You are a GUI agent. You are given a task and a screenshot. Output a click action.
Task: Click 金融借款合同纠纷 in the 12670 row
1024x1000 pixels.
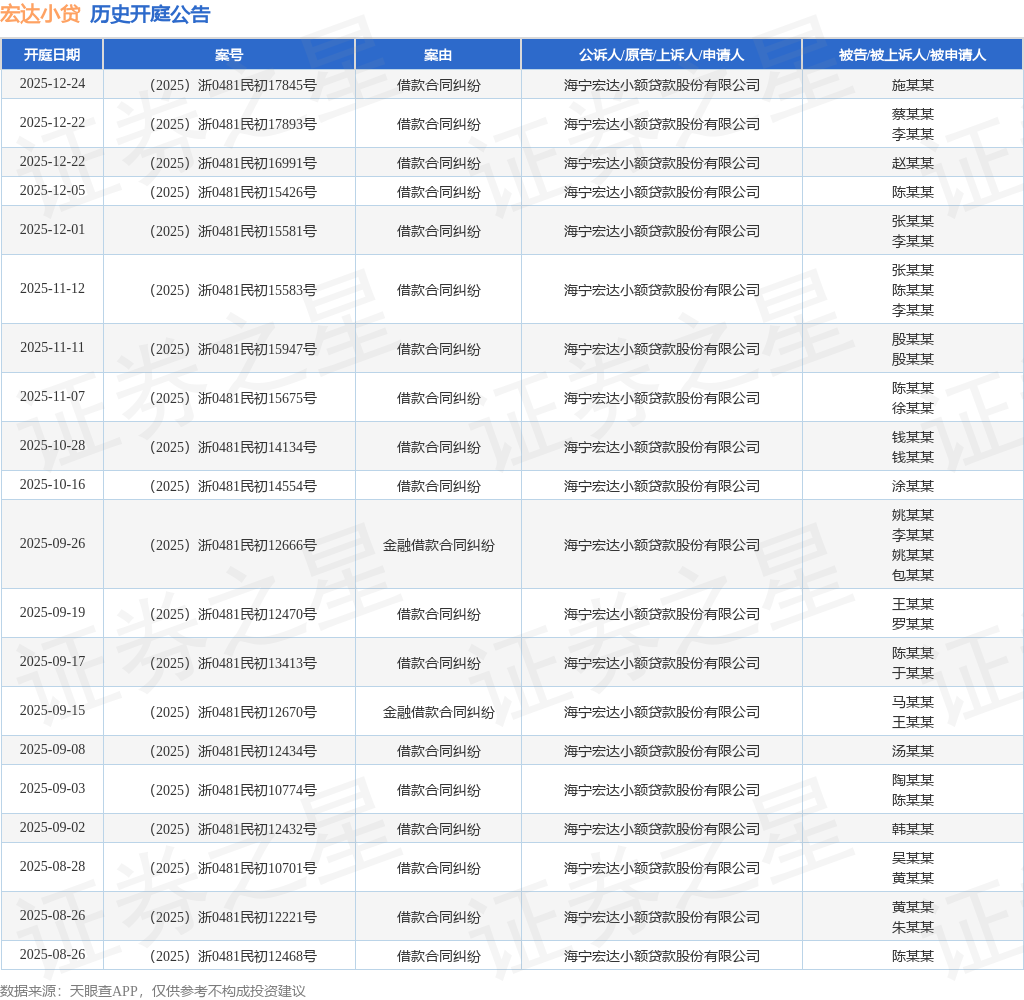[438, 712]
